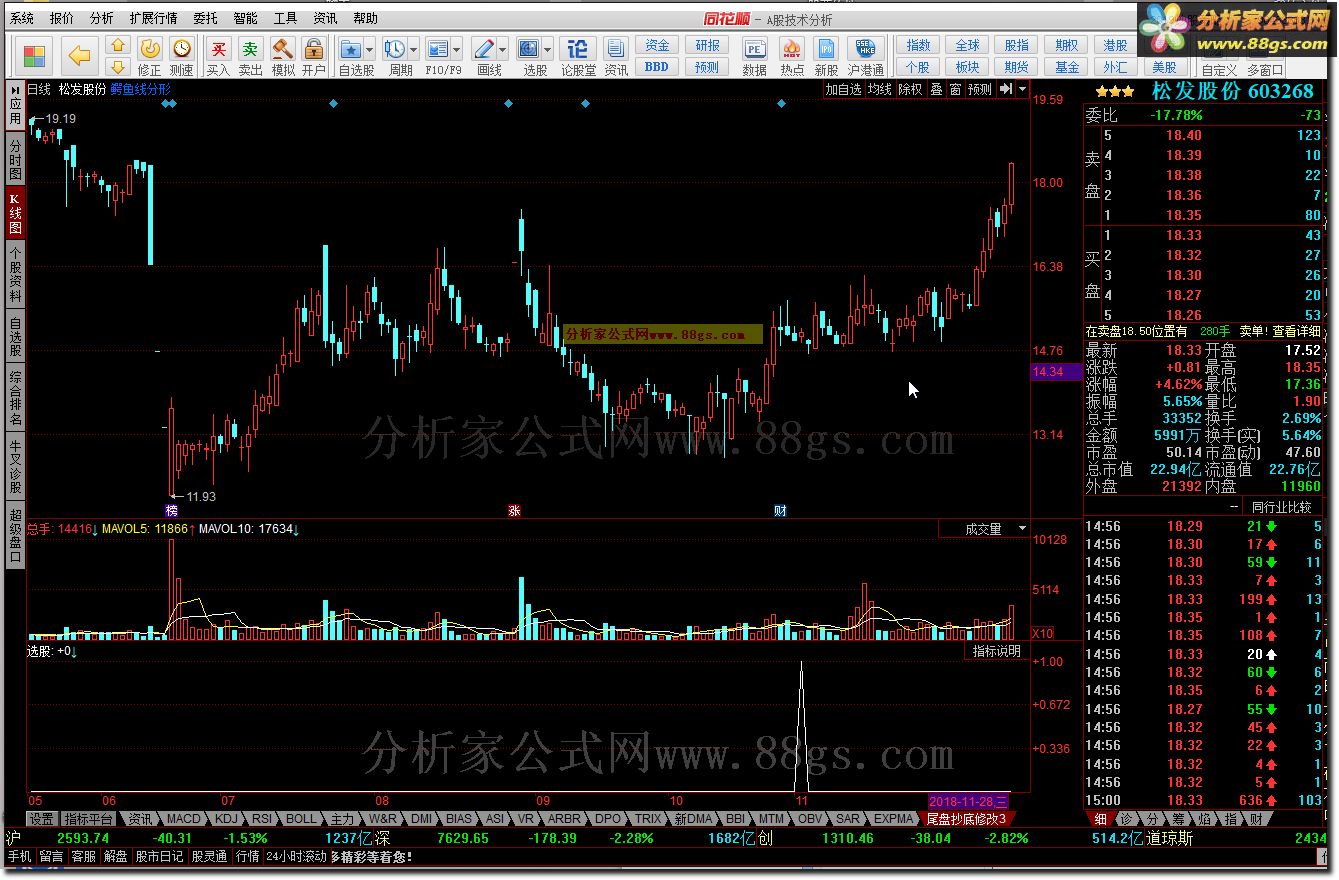
Task: Open the 报价 menu
Action: 62,18
